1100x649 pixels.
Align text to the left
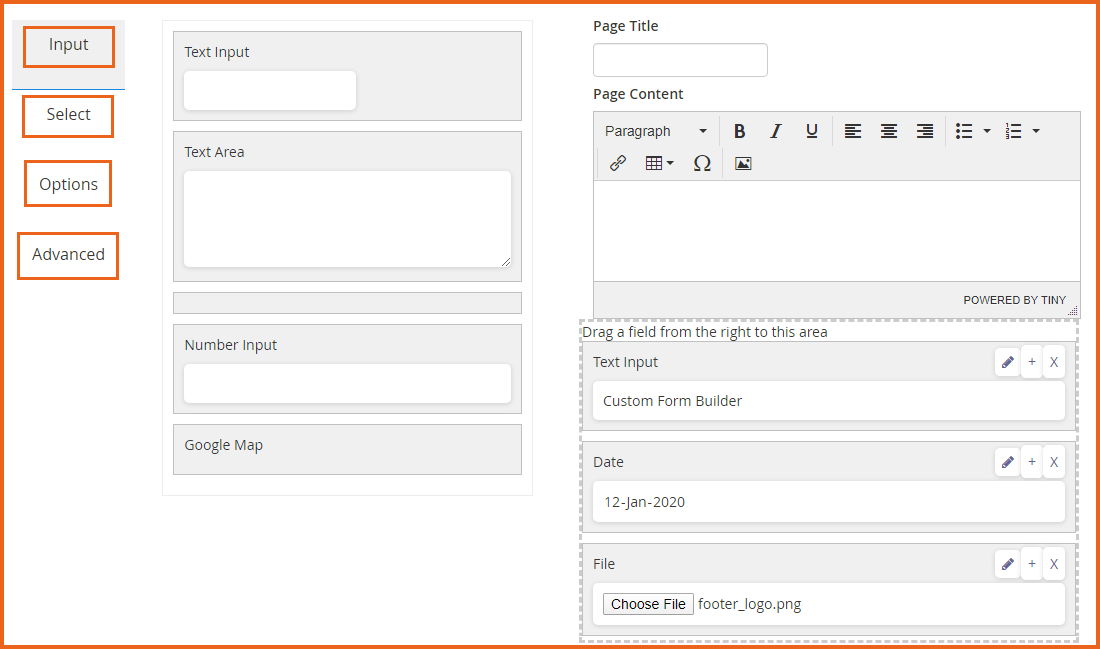[x=852, y=131]
